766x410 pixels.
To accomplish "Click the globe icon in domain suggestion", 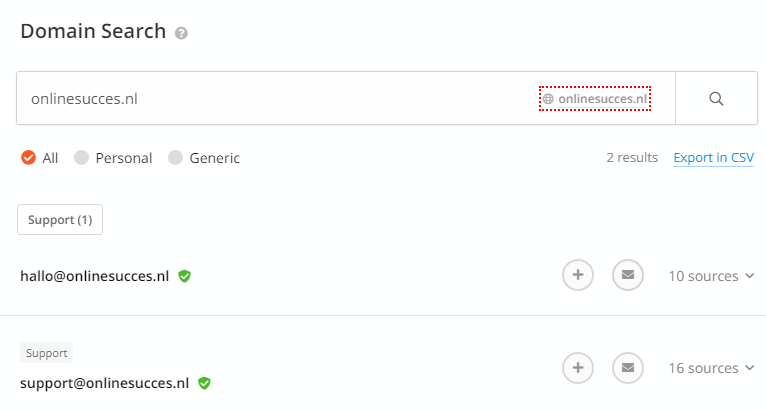I will coord(548,99).
